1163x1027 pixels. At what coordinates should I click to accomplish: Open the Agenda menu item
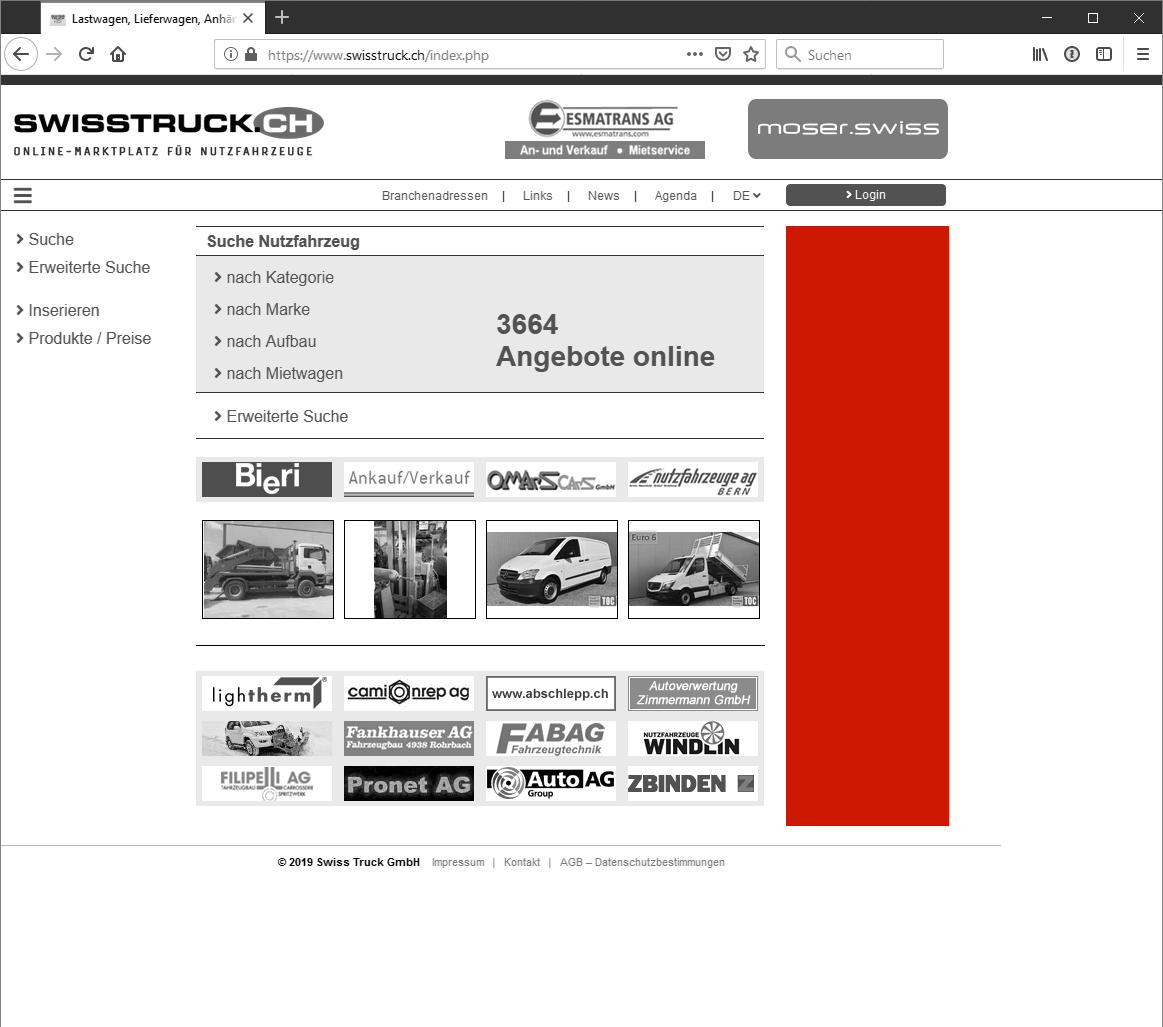[676, 196]
